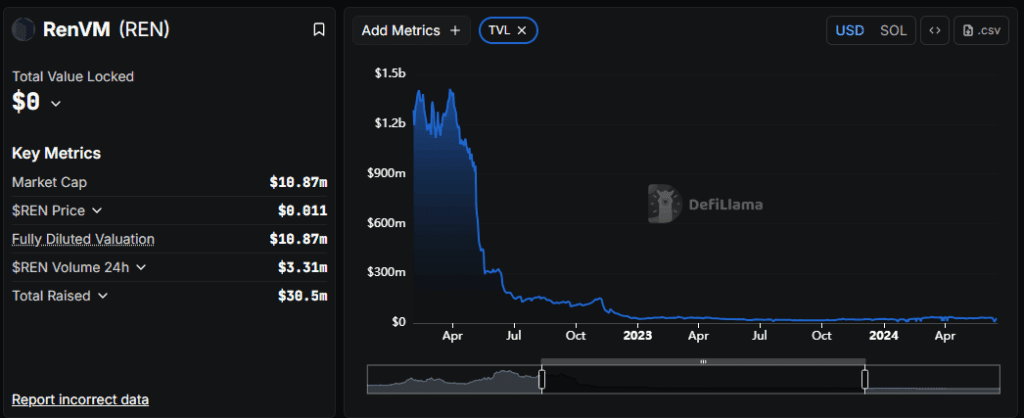Click right handle of time range slider

865,379
